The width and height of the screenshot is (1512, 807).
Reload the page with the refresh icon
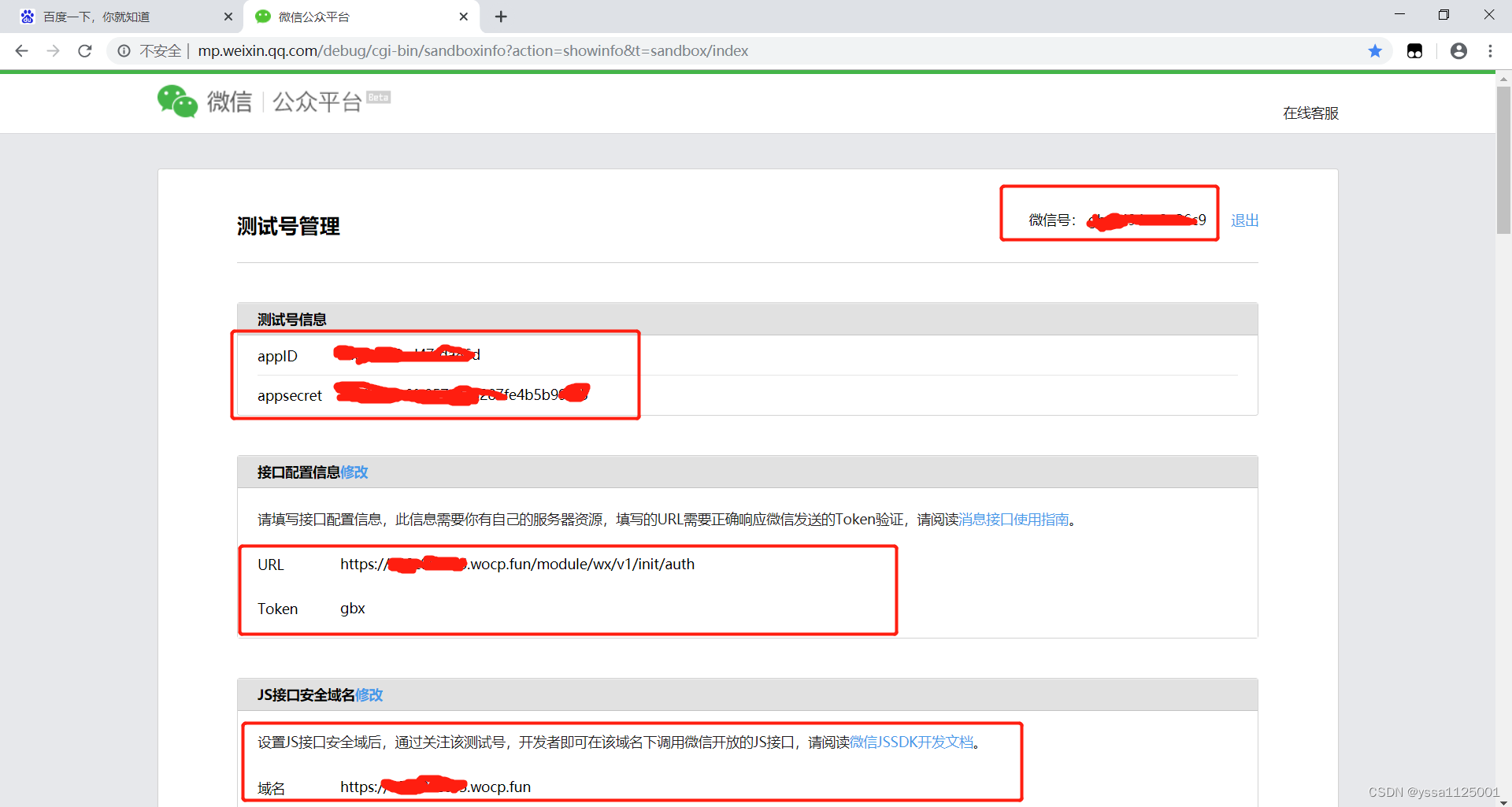[x=85, y=51]
